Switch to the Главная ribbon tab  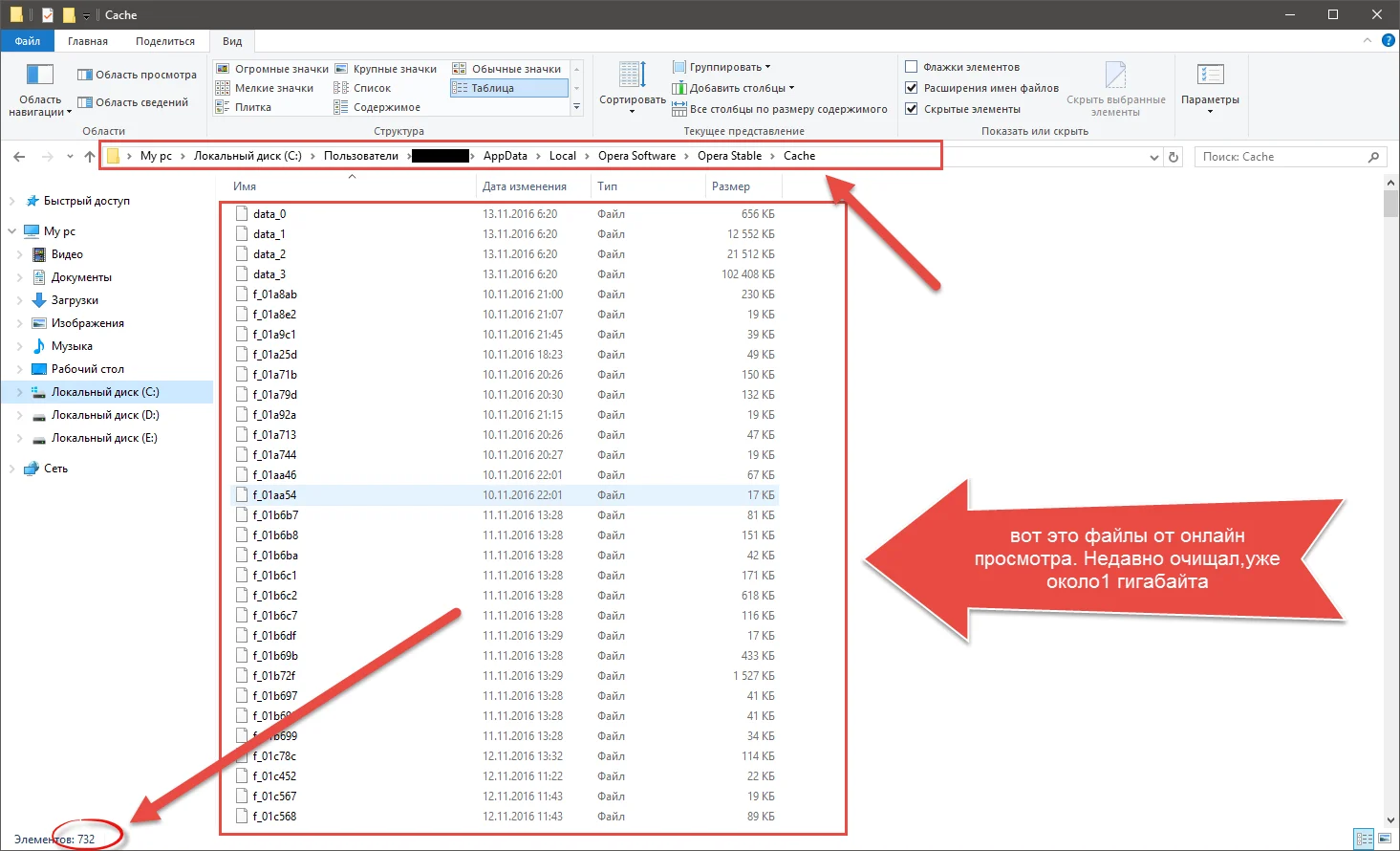[x=88, y=41]
